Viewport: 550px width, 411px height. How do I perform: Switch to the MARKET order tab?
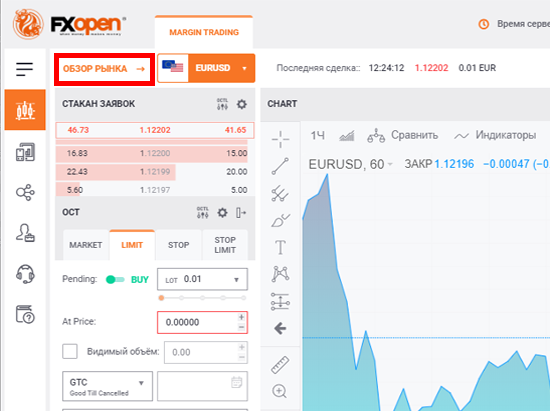pyautogui.click(x=86, y=245)
